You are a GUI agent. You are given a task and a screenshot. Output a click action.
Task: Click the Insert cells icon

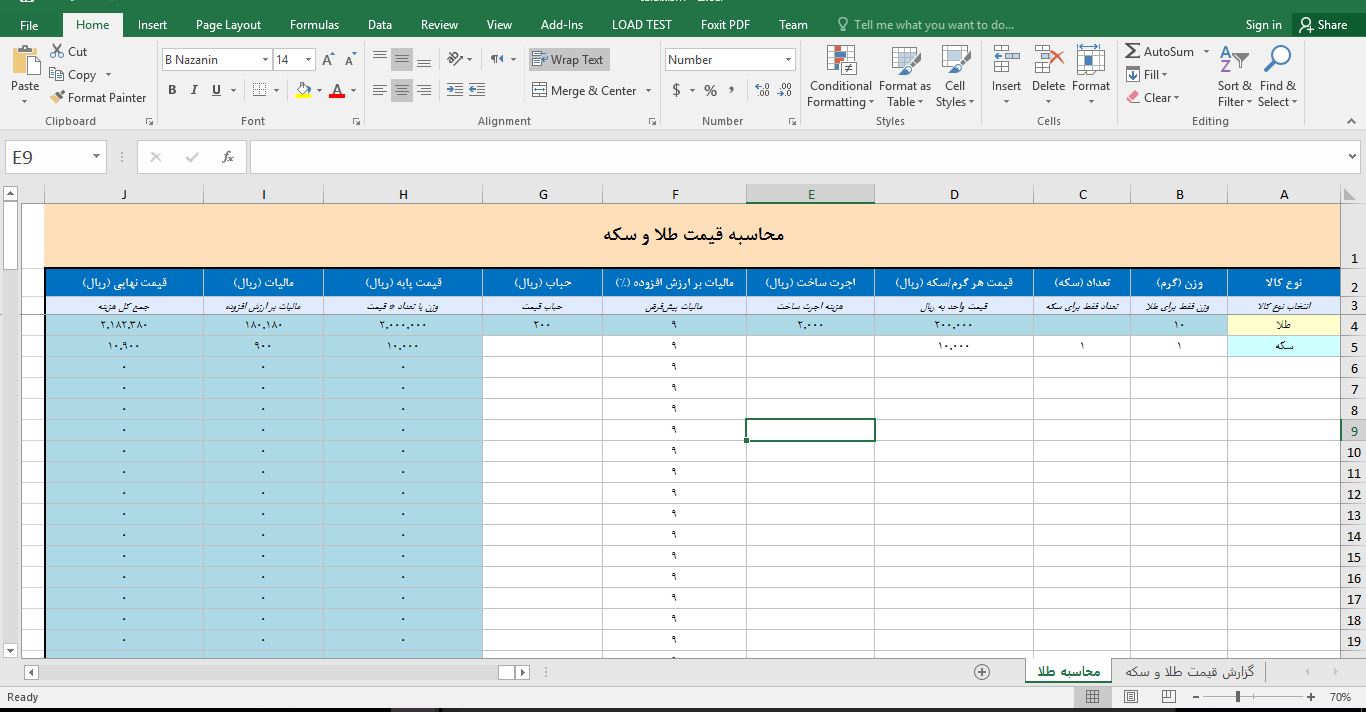[x=1007, y=61]
